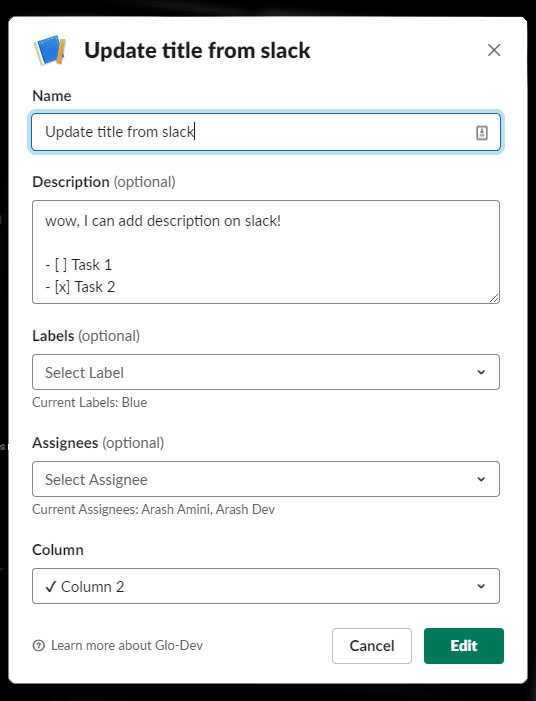Screen dimensions: 536x701
Task: Open Learn more about Glo-Dev link
Action: [127, 646]
